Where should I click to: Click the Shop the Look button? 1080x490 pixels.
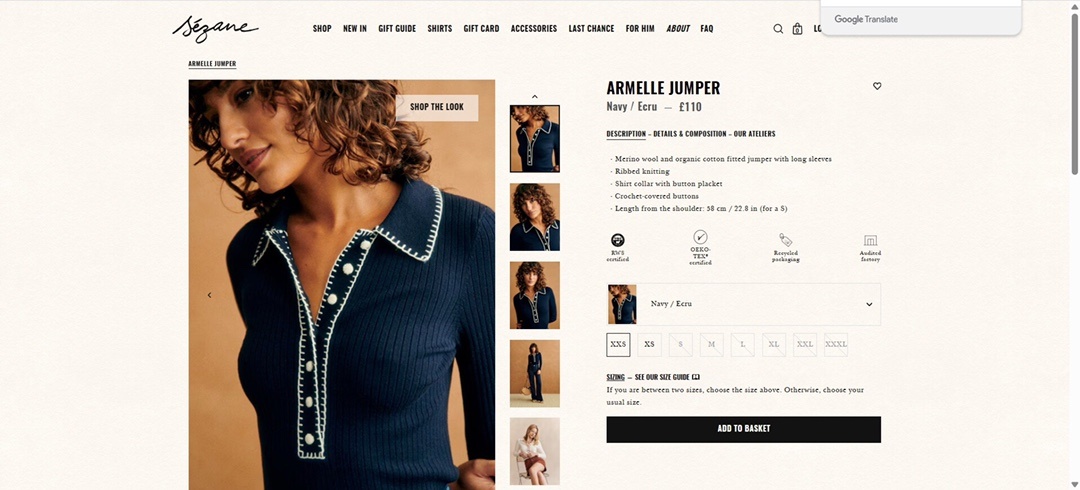click(x=437, y=108)
